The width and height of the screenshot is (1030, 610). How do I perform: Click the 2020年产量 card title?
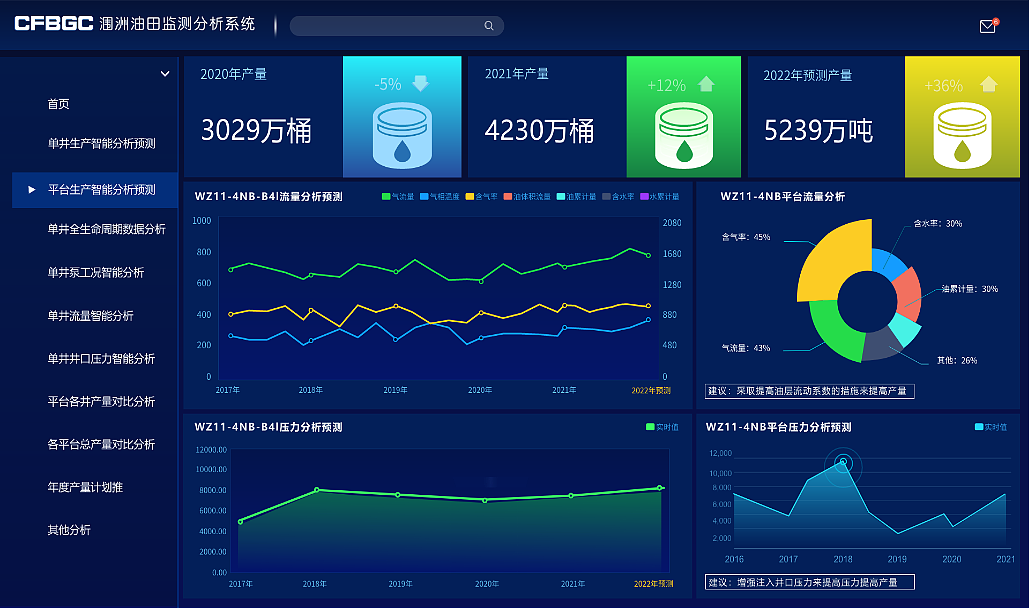coord(233,74)
